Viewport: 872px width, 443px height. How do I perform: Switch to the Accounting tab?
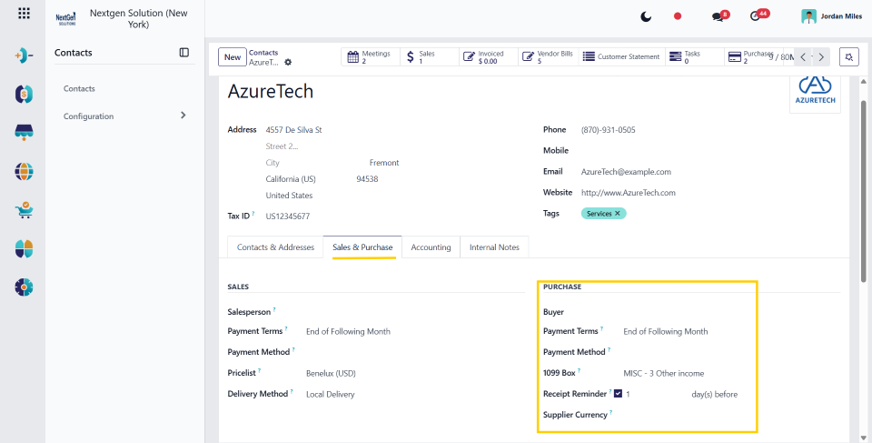(430, 247)
